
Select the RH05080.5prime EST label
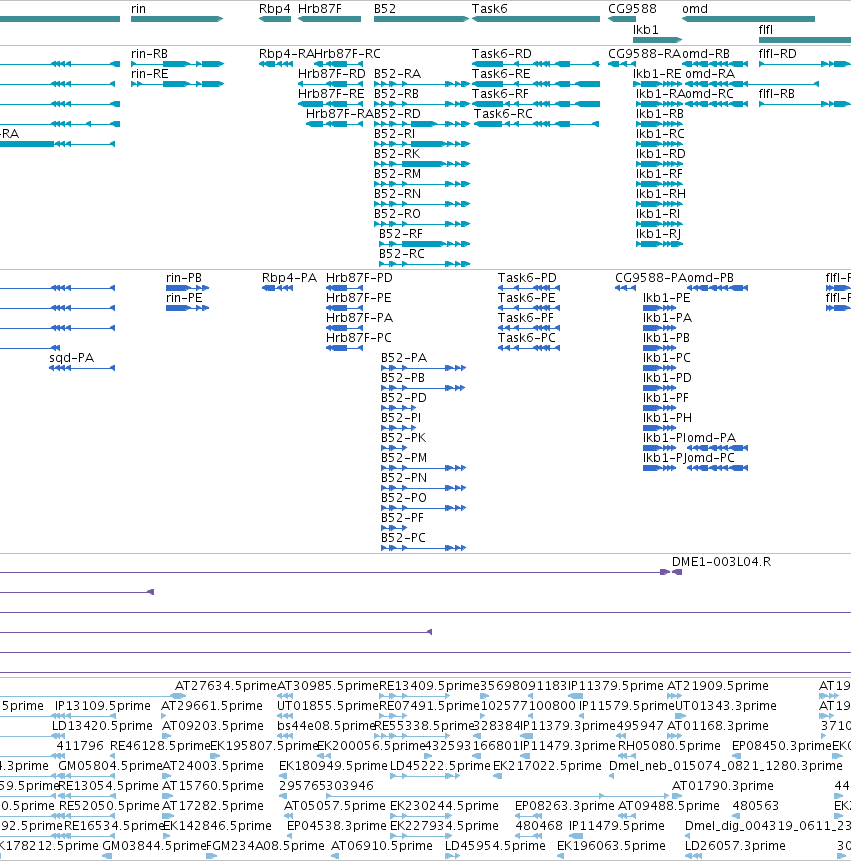click(669, 746)
